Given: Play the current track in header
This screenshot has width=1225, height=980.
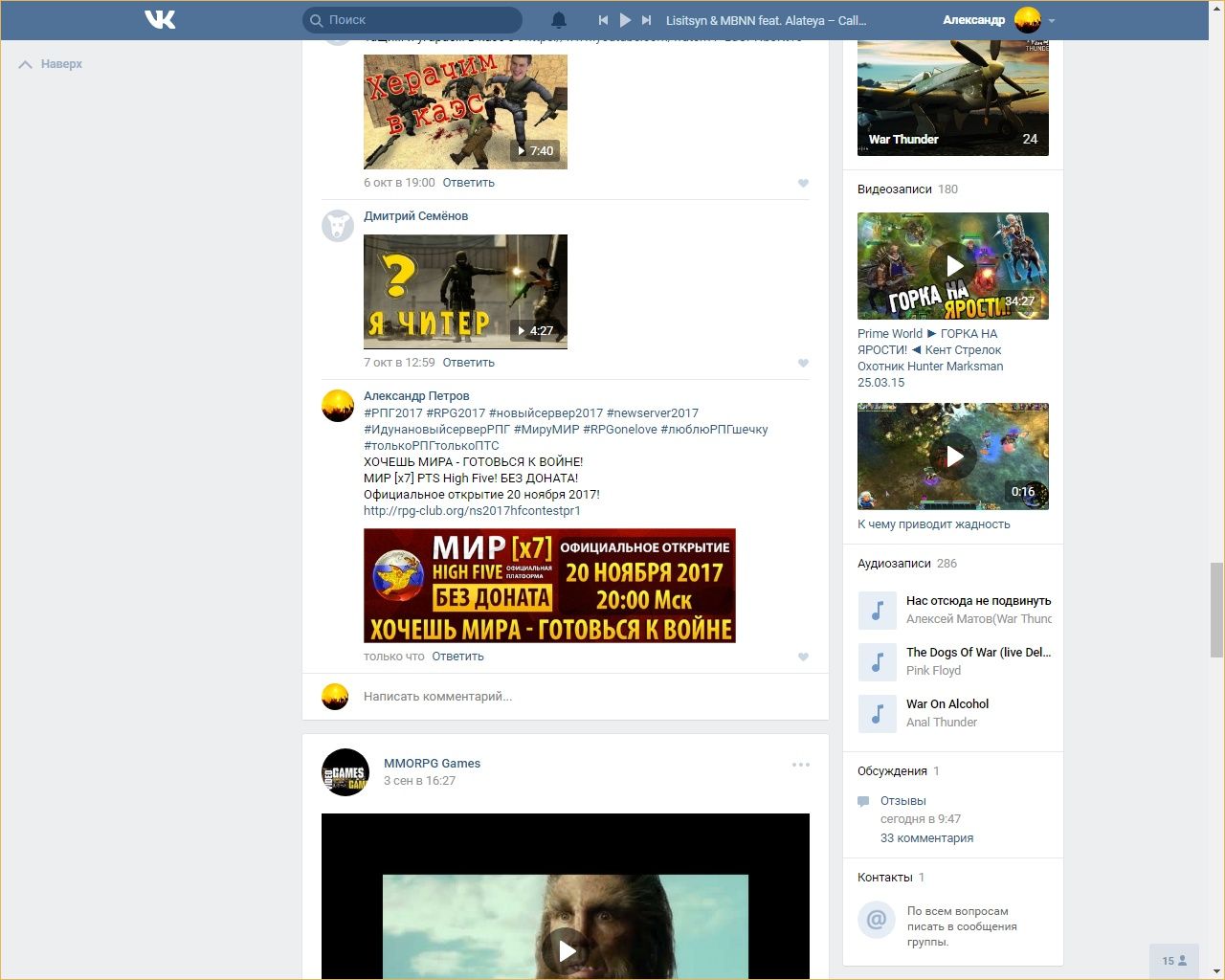Looking at the screenshot, I should point(625,20).
